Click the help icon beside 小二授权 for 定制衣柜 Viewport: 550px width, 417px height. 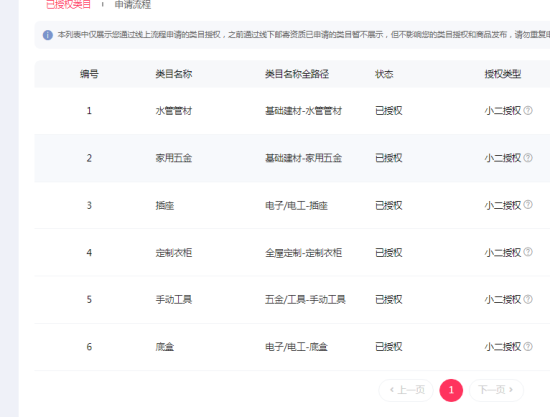pos(528,252)
